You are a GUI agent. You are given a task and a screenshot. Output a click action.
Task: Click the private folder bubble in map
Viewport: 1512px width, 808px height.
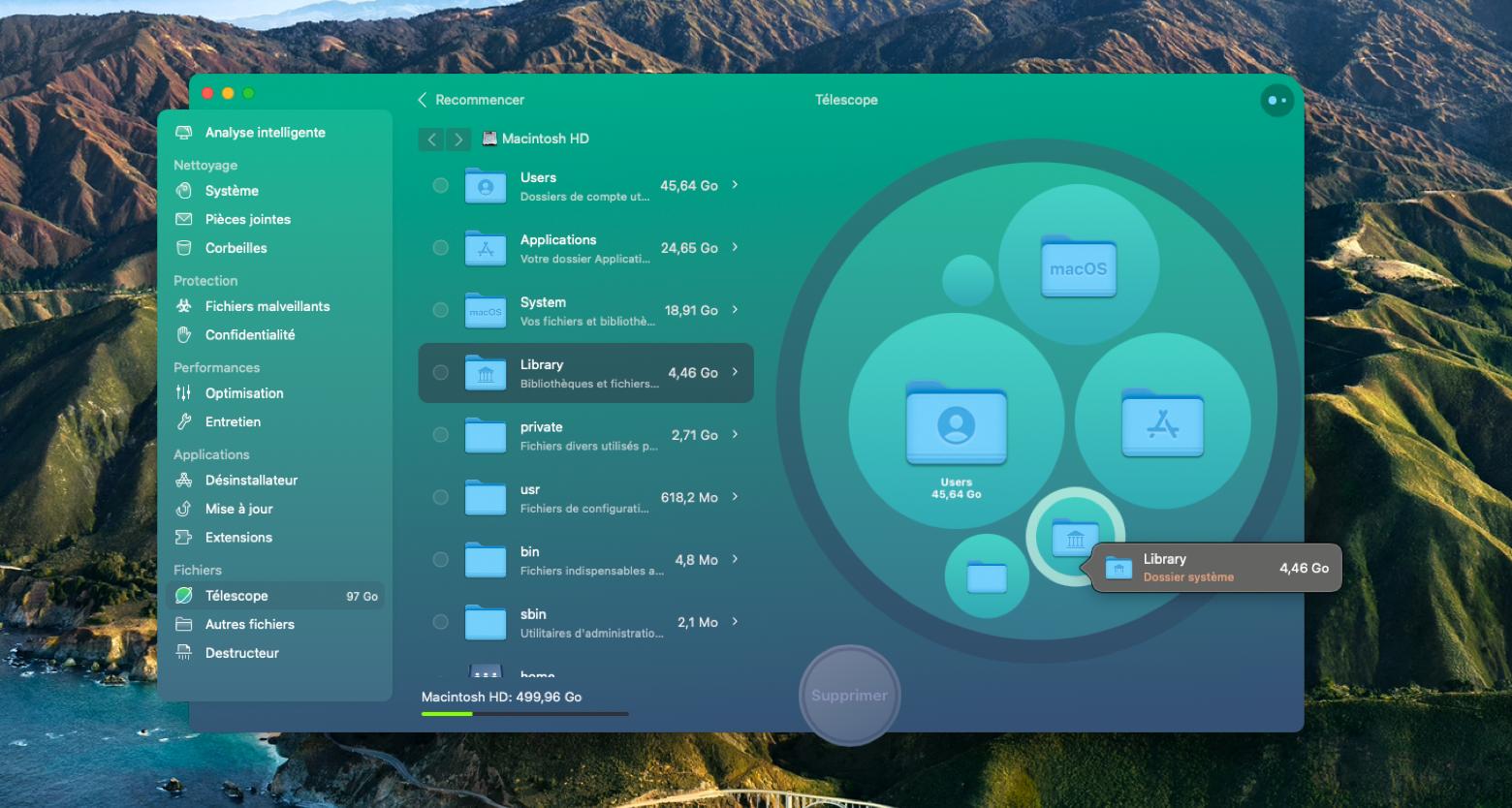[x=987, y=575]
